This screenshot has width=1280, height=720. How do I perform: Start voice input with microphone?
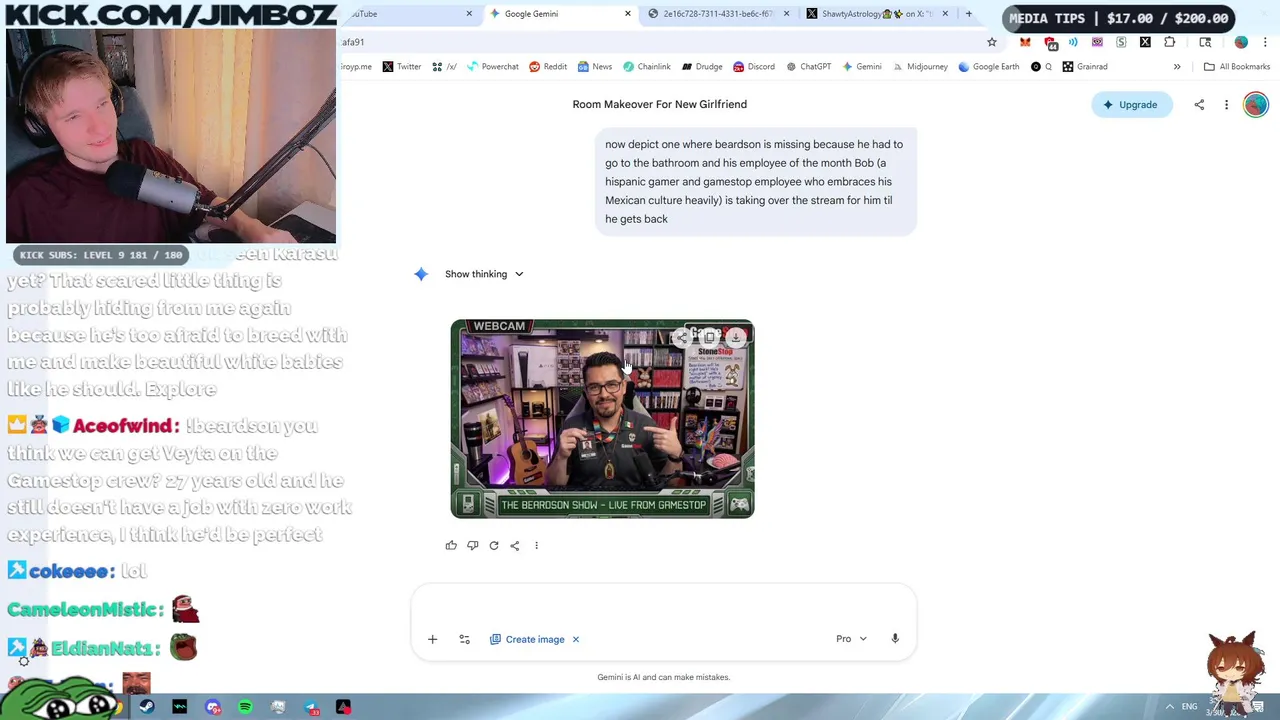click(x=895, y=639)
